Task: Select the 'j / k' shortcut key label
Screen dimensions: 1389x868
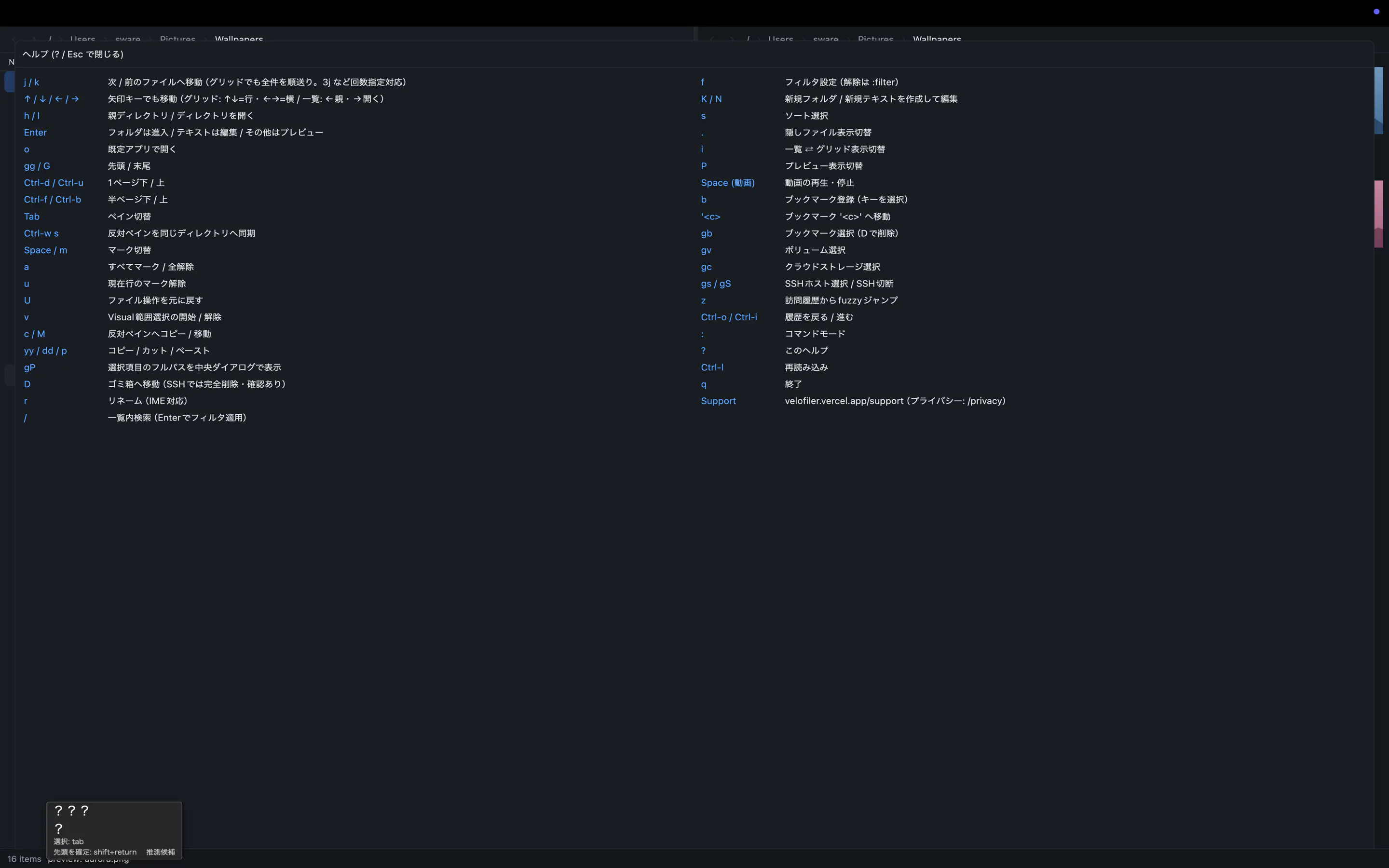Action: point(31,82)
